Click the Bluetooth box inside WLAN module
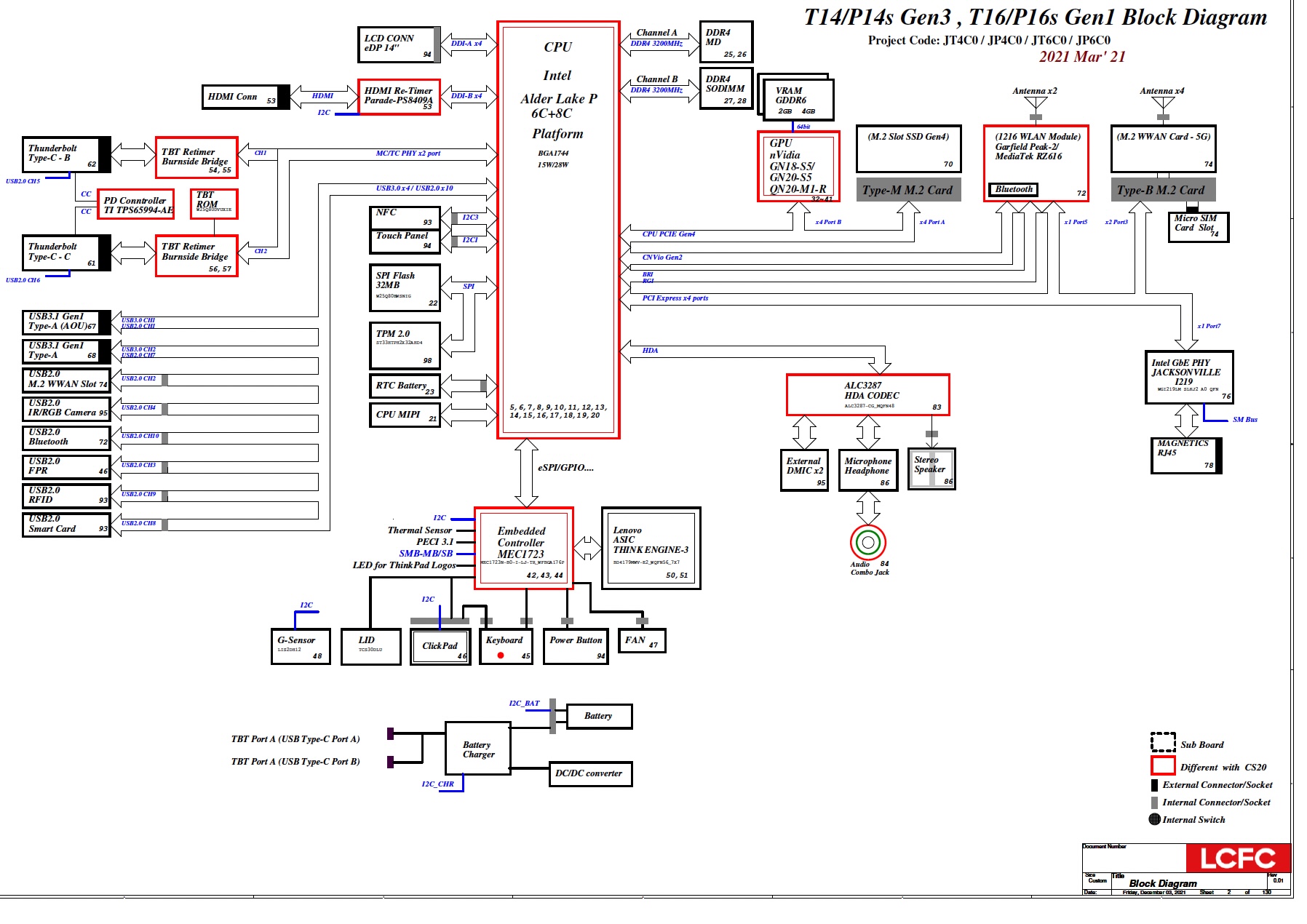Screen dimensions: 1307x924 [x=1013, y=190]
